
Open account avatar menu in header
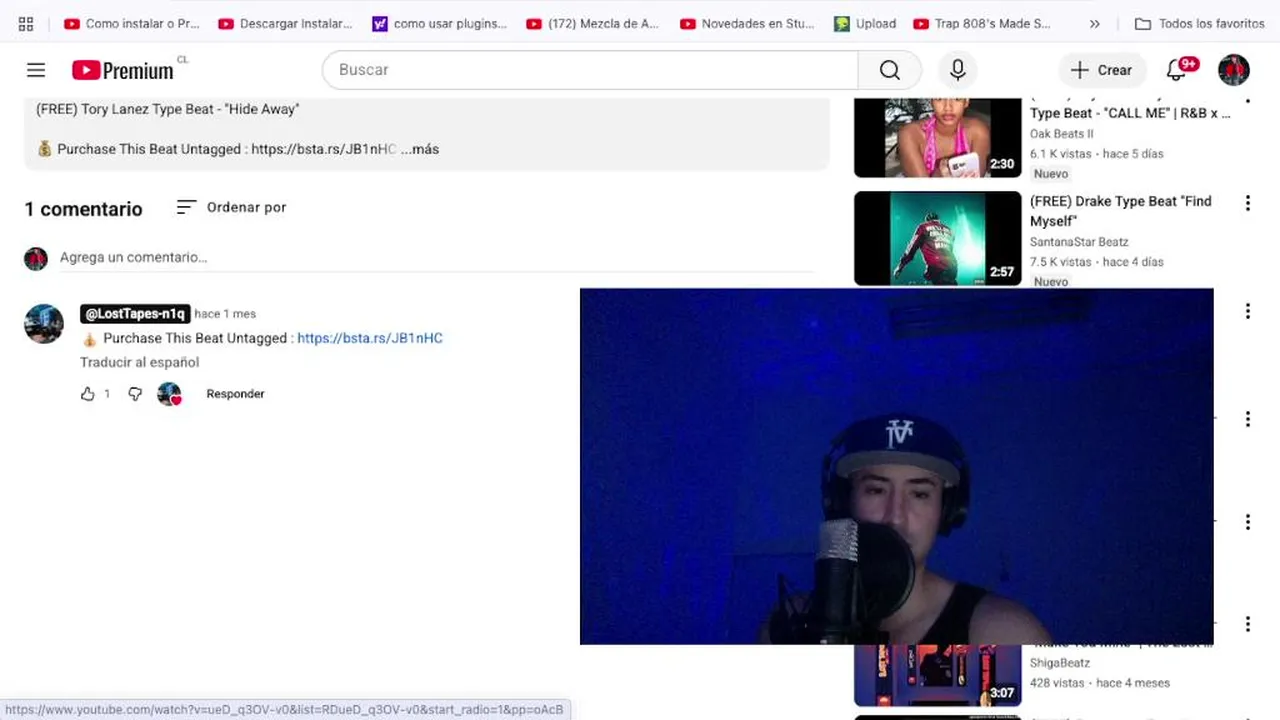1234,70
